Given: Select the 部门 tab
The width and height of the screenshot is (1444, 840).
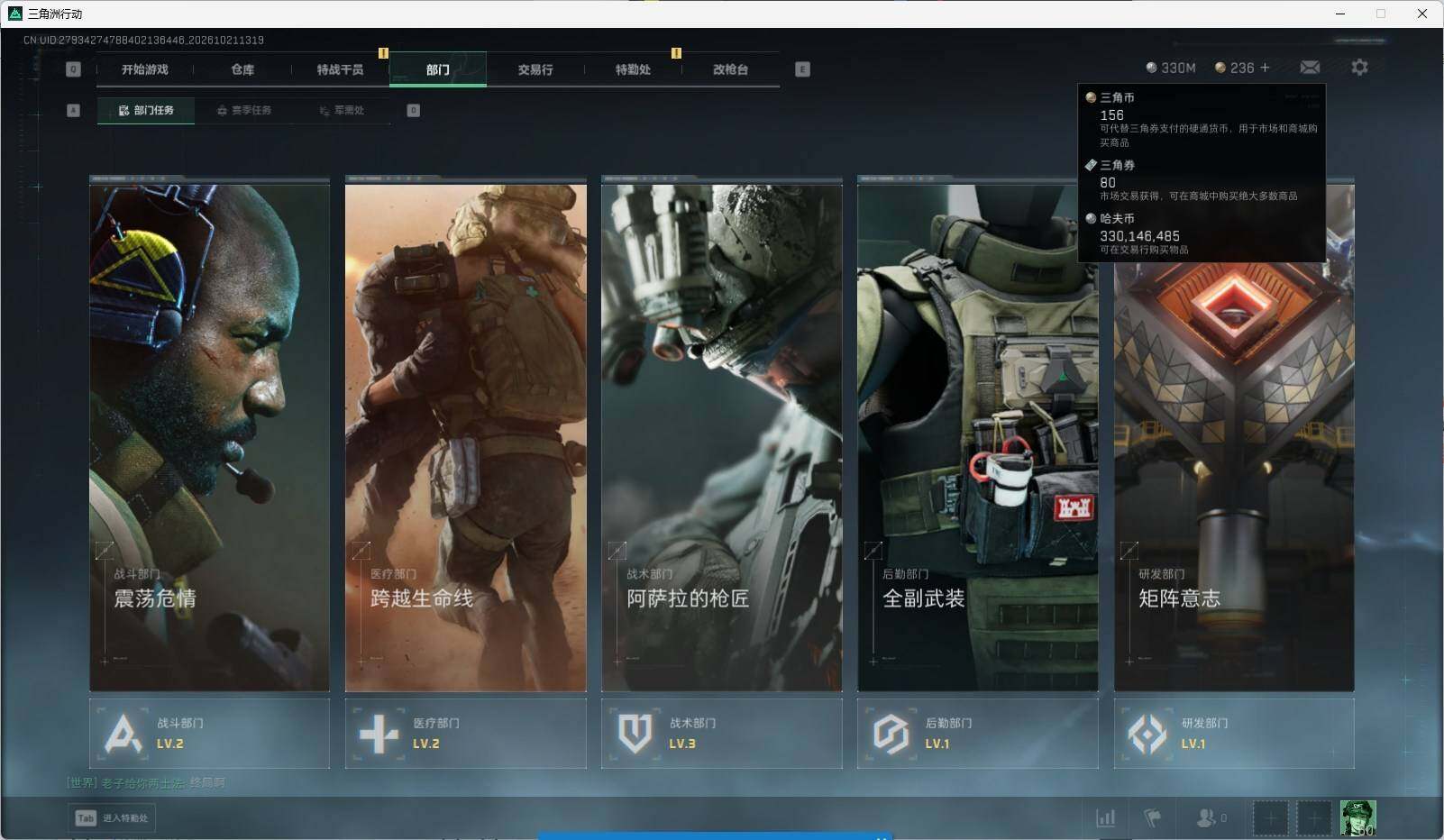Looking at the screenshot, I should point(438,69).
